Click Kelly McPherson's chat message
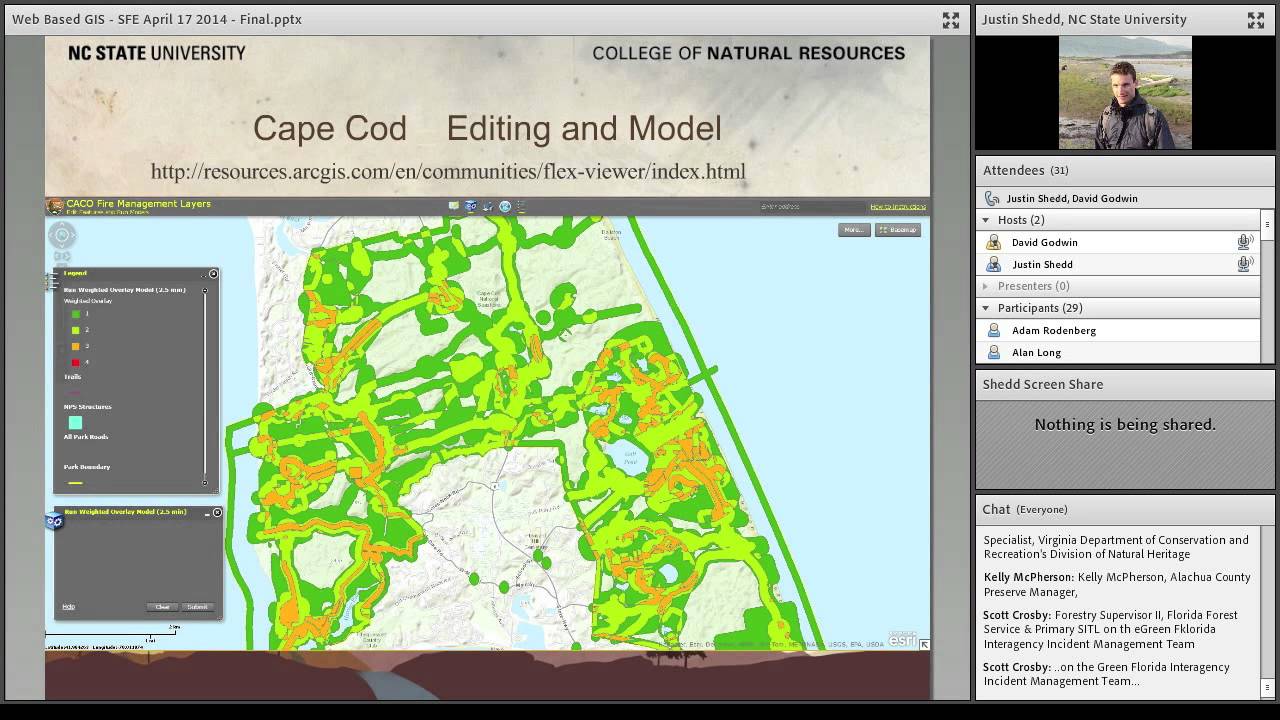Viewport: 1280px width, 720px height. 1117,584
